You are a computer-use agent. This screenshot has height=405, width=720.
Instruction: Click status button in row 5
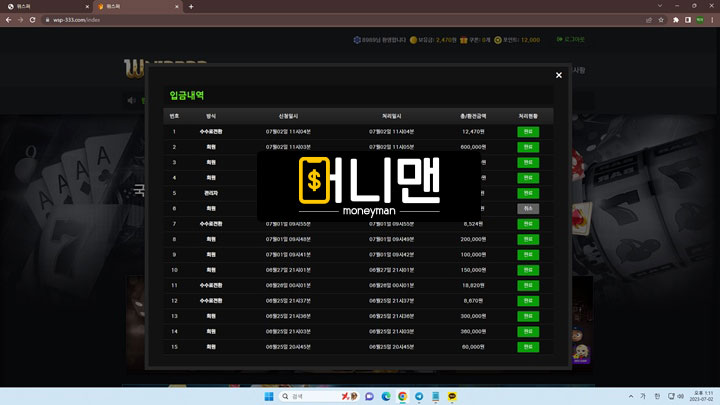tap(528, 193)
